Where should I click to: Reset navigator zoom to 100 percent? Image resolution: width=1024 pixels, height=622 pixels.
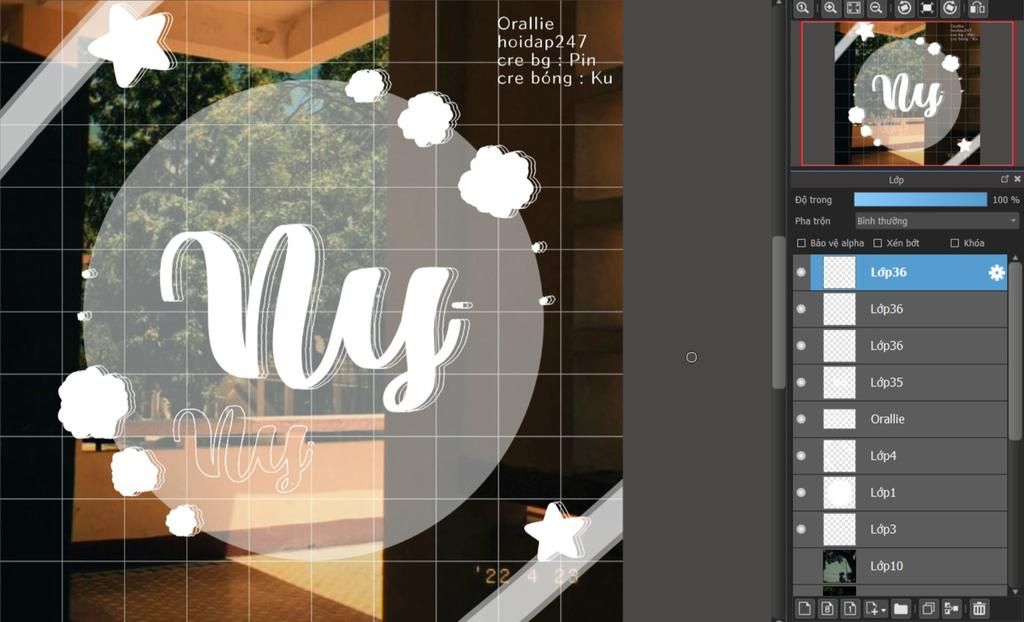[803, 8]
